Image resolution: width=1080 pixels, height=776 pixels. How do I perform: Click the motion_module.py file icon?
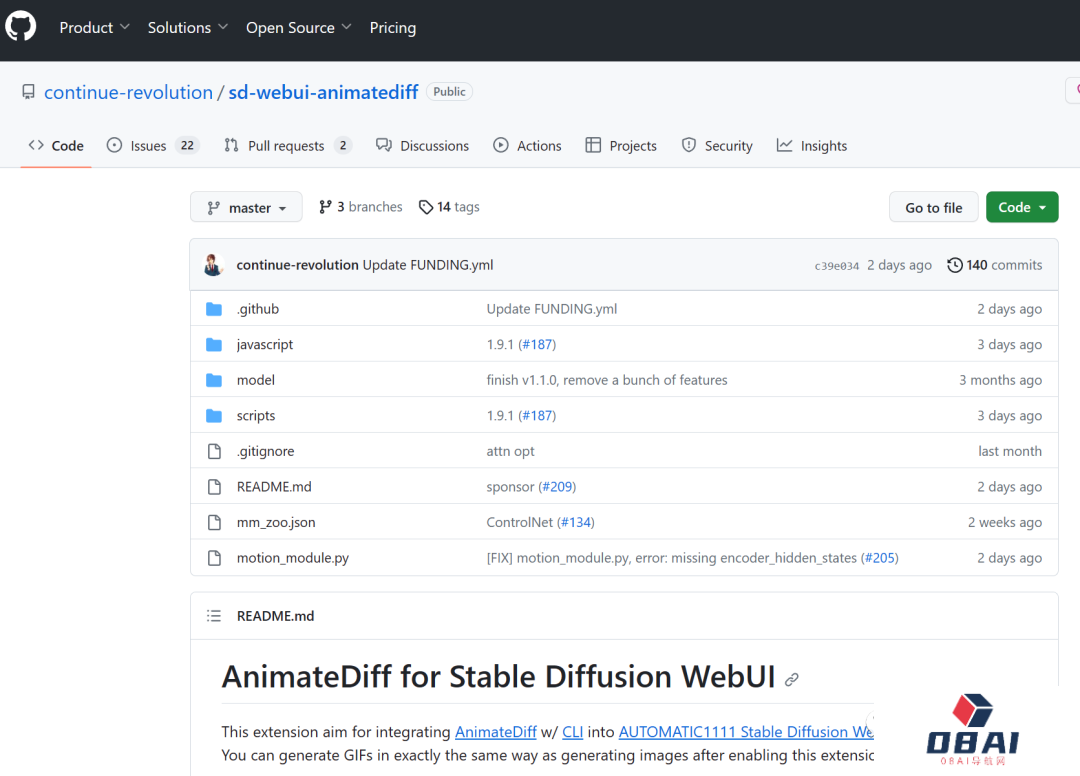[214, 558]
